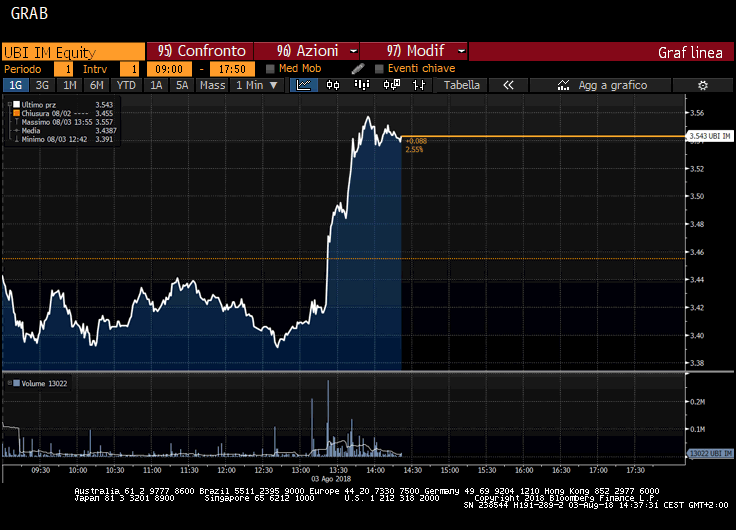736x530 pixels.
Task: Open the Tabella view button
Action: (462, 85)
